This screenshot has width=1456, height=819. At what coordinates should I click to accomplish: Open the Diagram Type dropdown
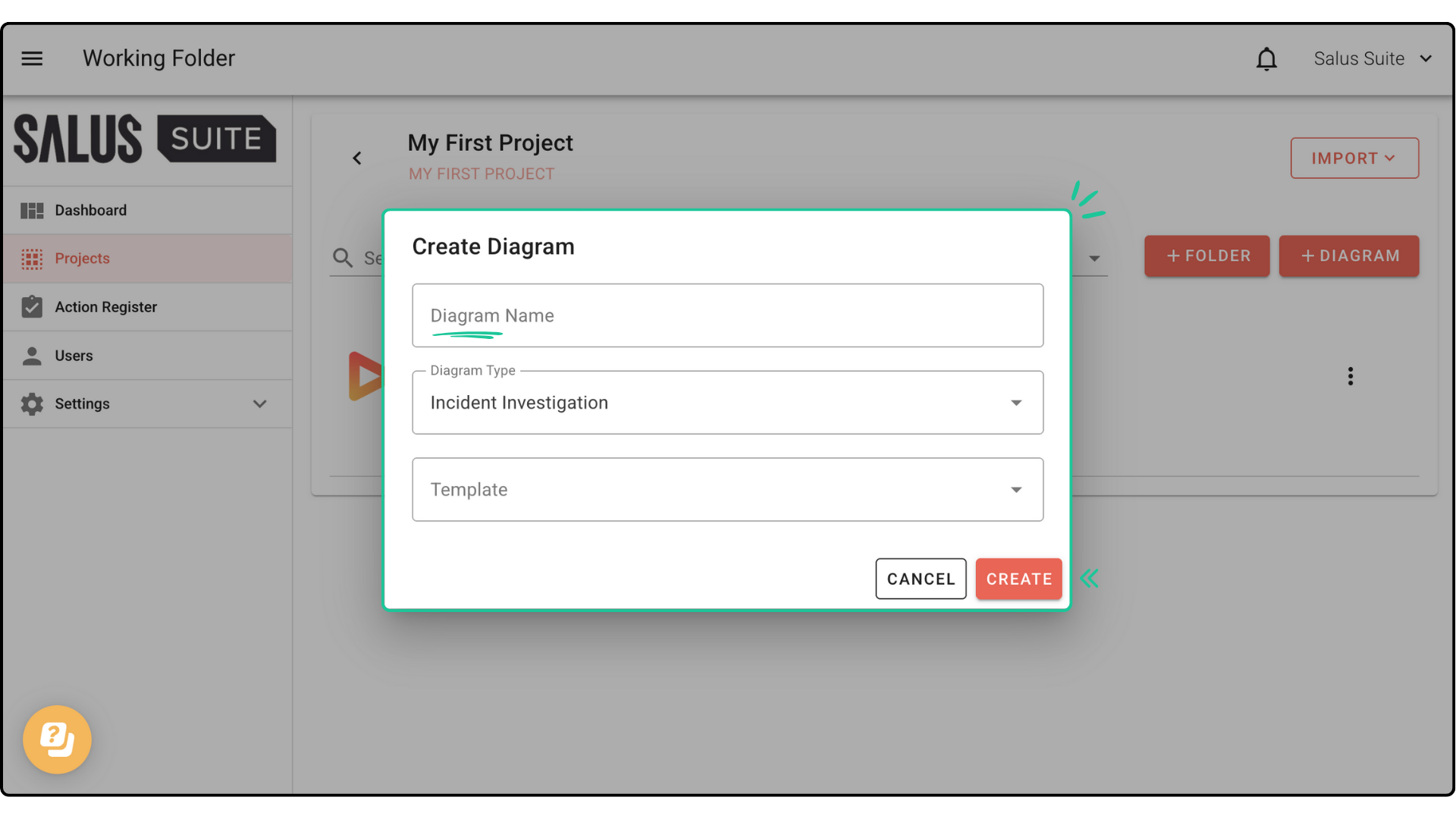point(726,403)
